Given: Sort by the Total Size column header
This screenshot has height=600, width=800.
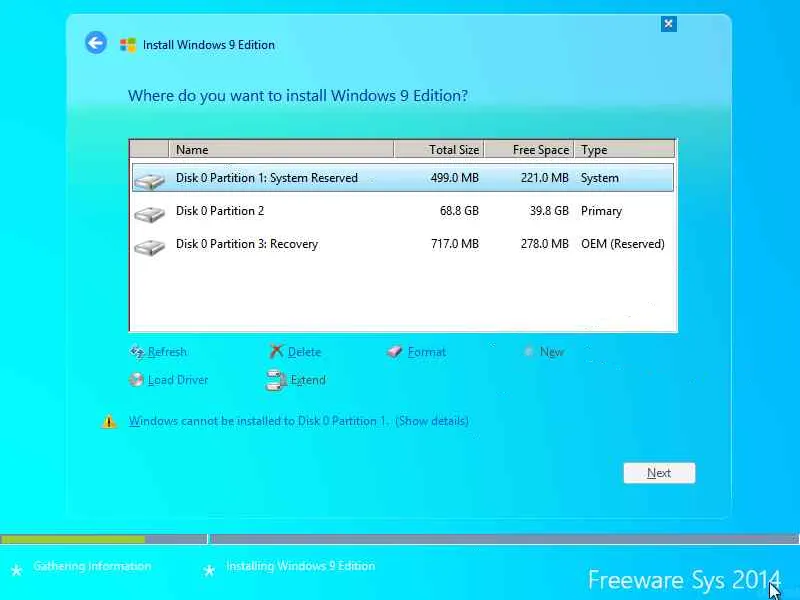Looking at the screenshot, I should [x=439, y=149].
